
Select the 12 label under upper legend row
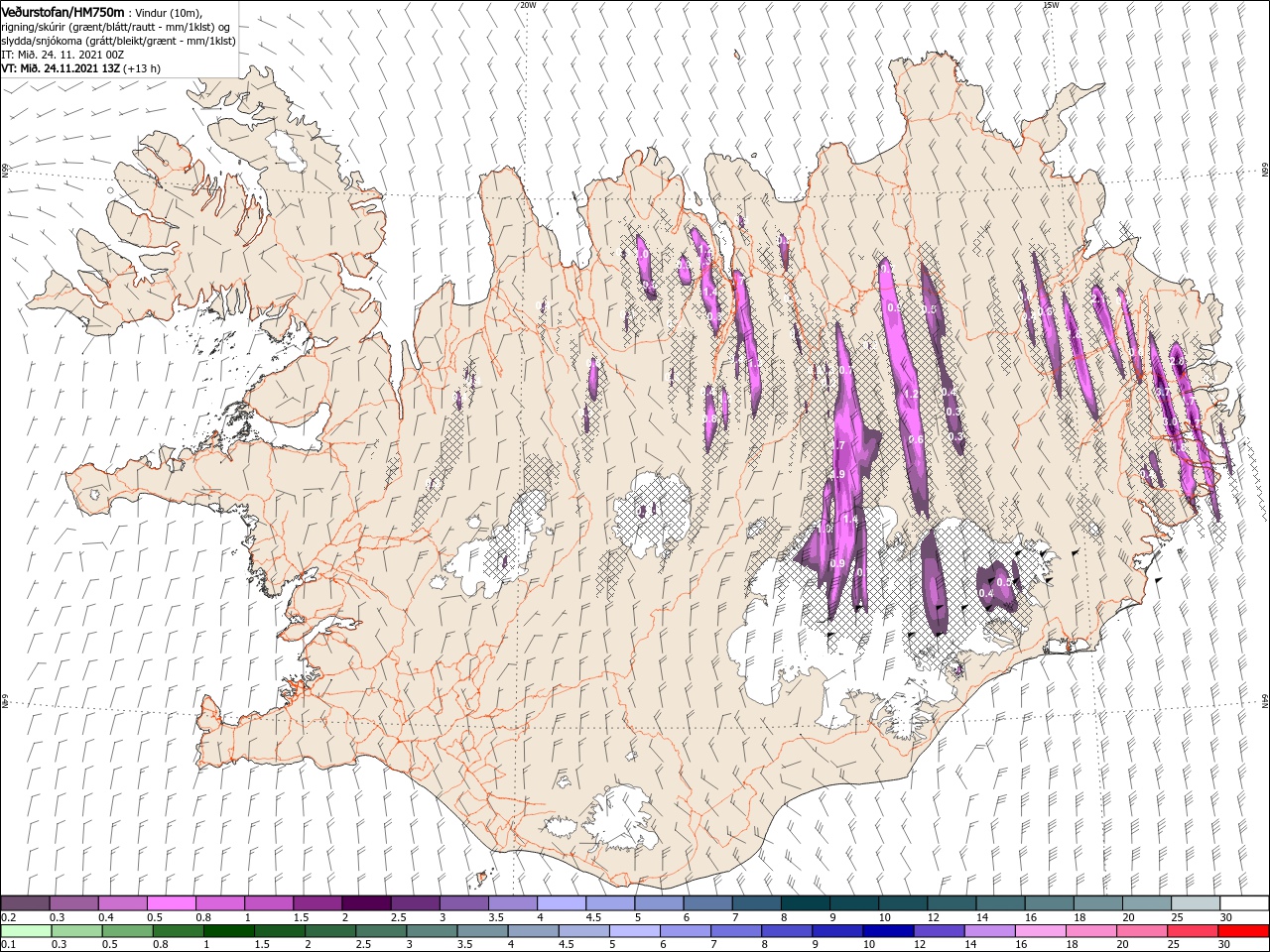(933, 917)
